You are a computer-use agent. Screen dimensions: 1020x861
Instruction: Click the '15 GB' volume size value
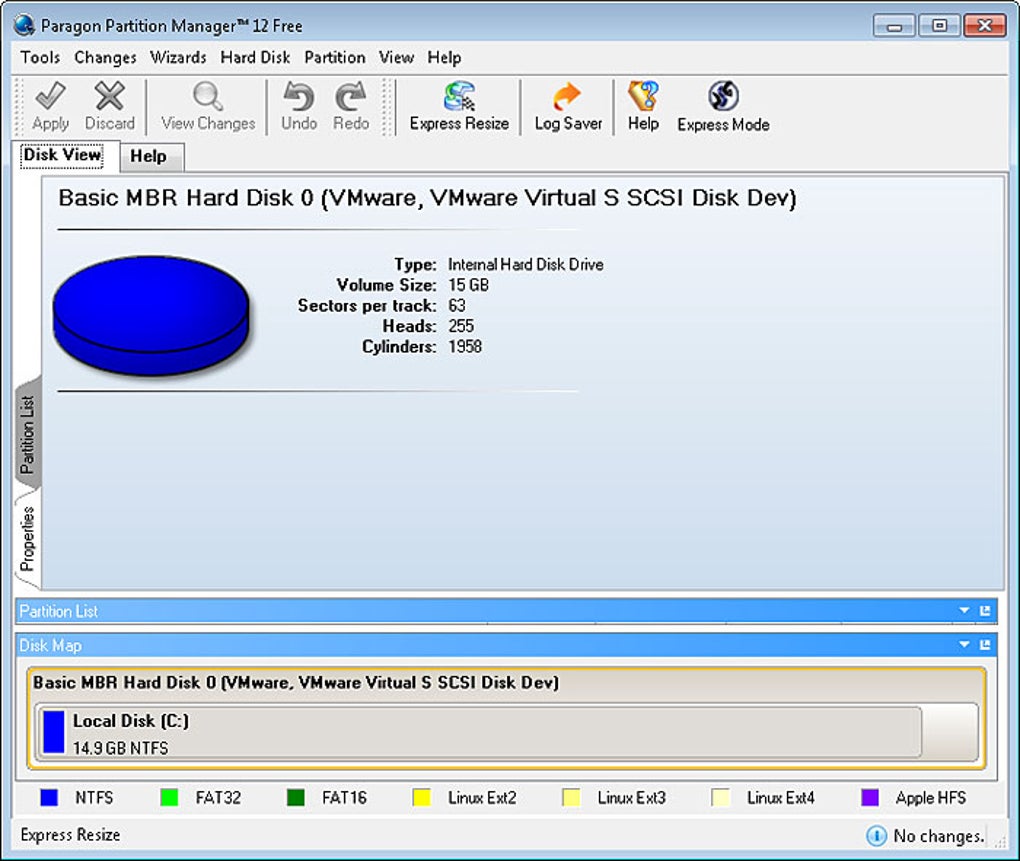pos(468,285)
